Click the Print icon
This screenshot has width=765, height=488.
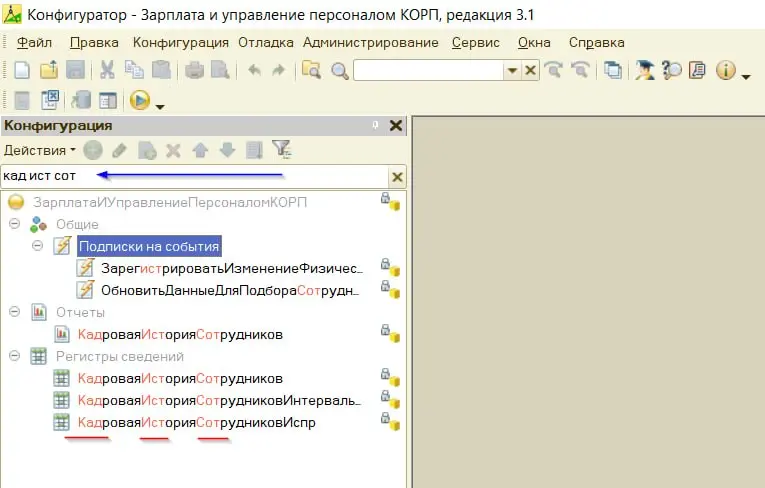194,71
